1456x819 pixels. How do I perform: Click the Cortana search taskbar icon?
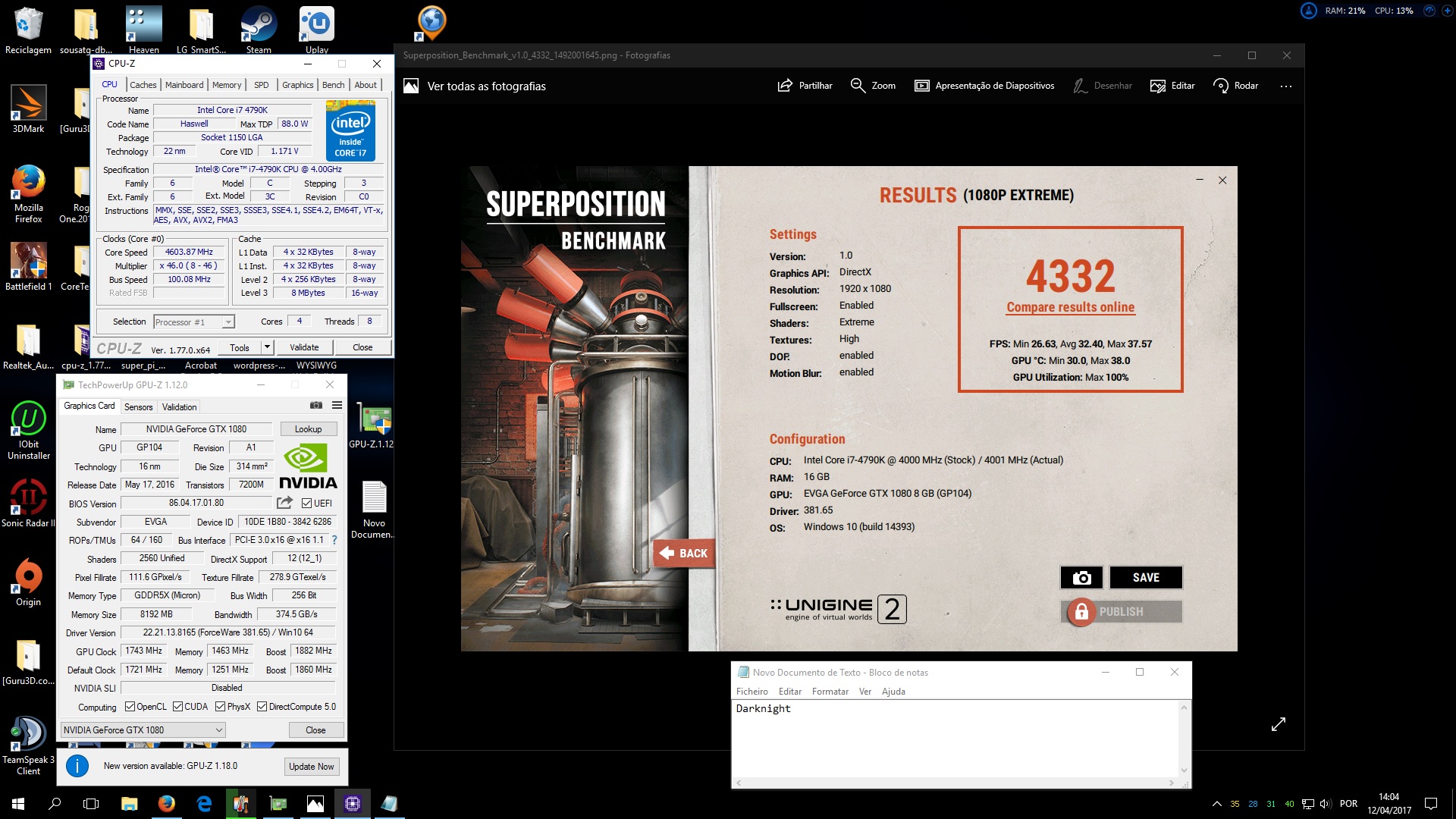click(x=55, y=804)
